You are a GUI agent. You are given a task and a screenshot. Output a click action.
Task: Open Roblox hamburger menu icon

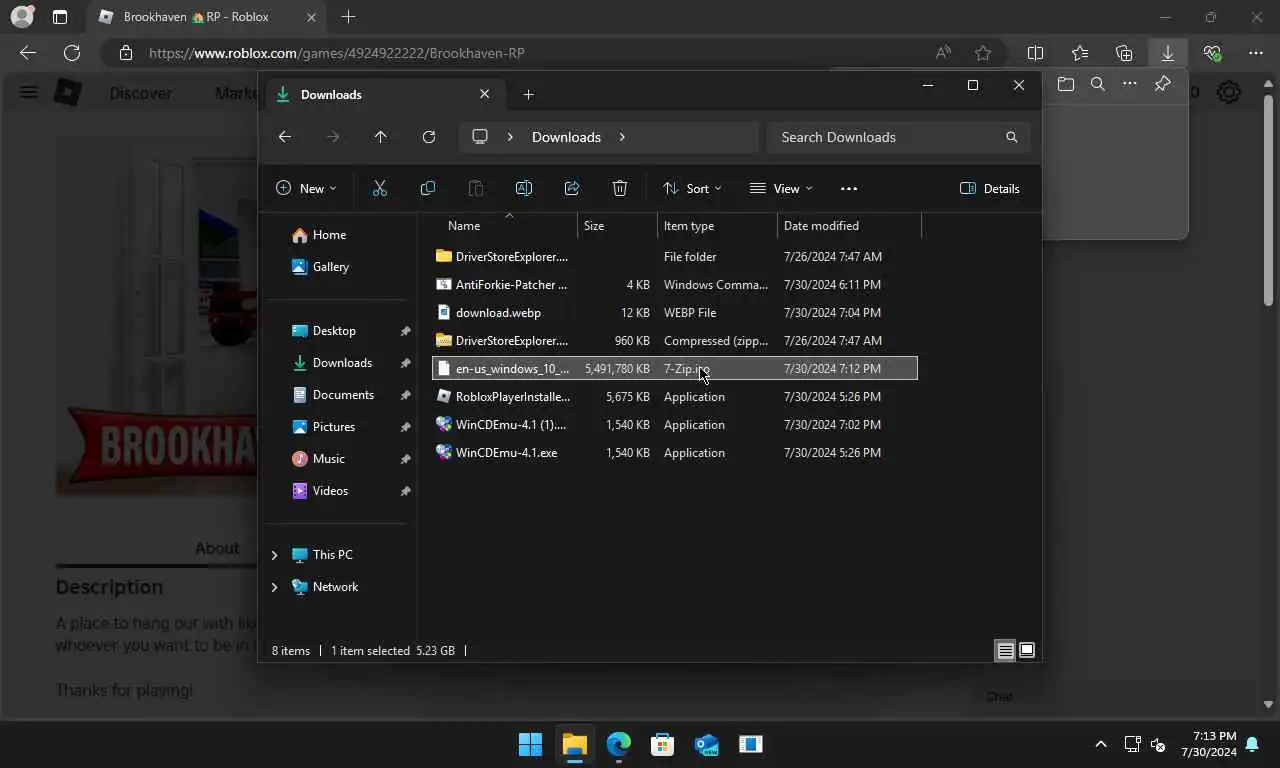[x=29, y=93]
